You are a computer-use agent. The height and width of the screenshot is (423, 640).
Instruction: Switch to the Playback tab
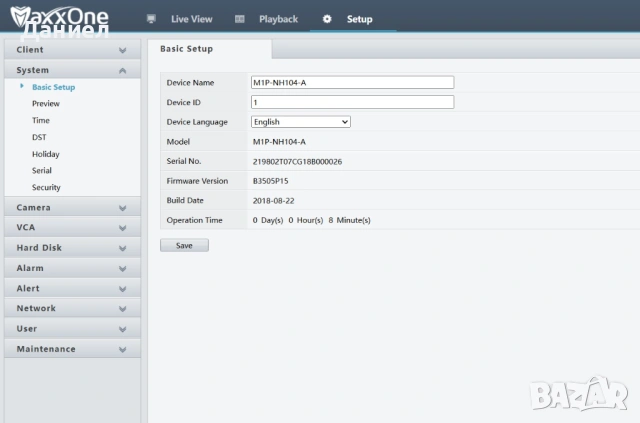click(278, 19)
